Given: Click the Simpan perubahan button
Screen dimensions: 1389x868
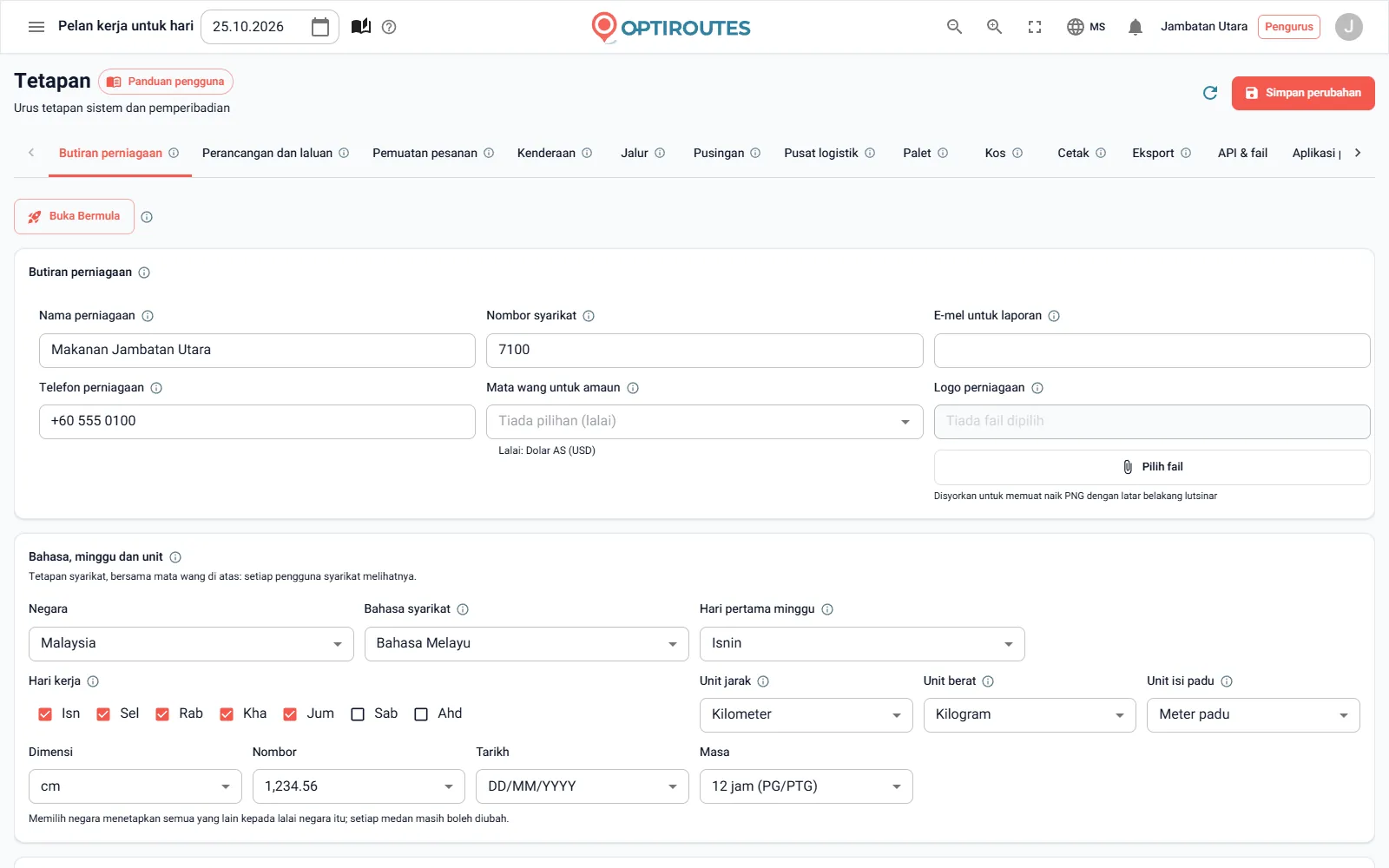Looking at the screenshot, I should (1303, 93).
